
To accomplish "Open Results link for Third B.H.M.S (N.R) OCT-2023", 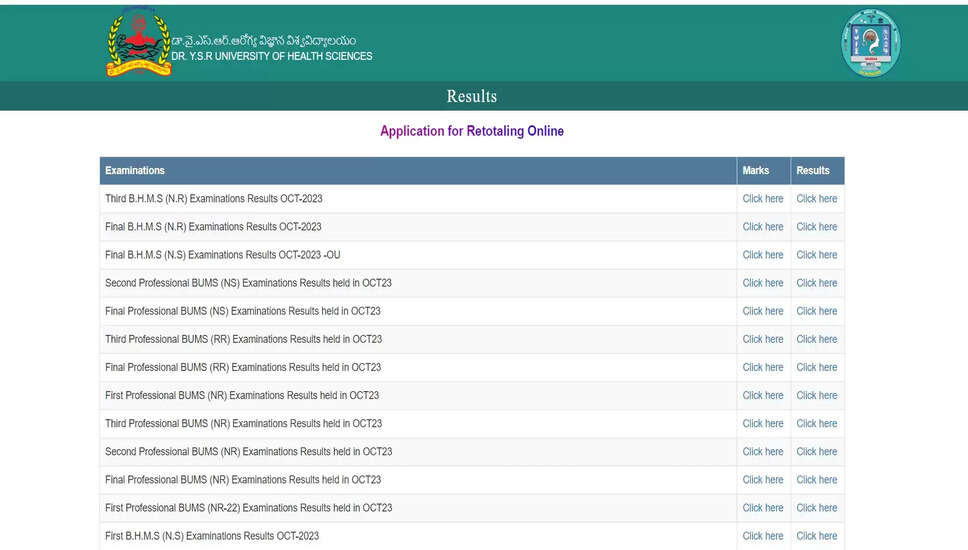I will [x=816, y=199].
